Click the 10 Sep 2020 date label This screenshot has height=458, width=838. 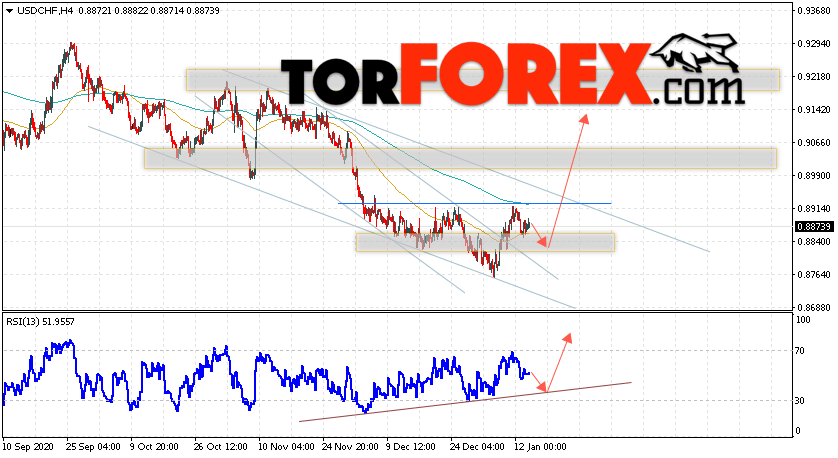click(28, 446)
